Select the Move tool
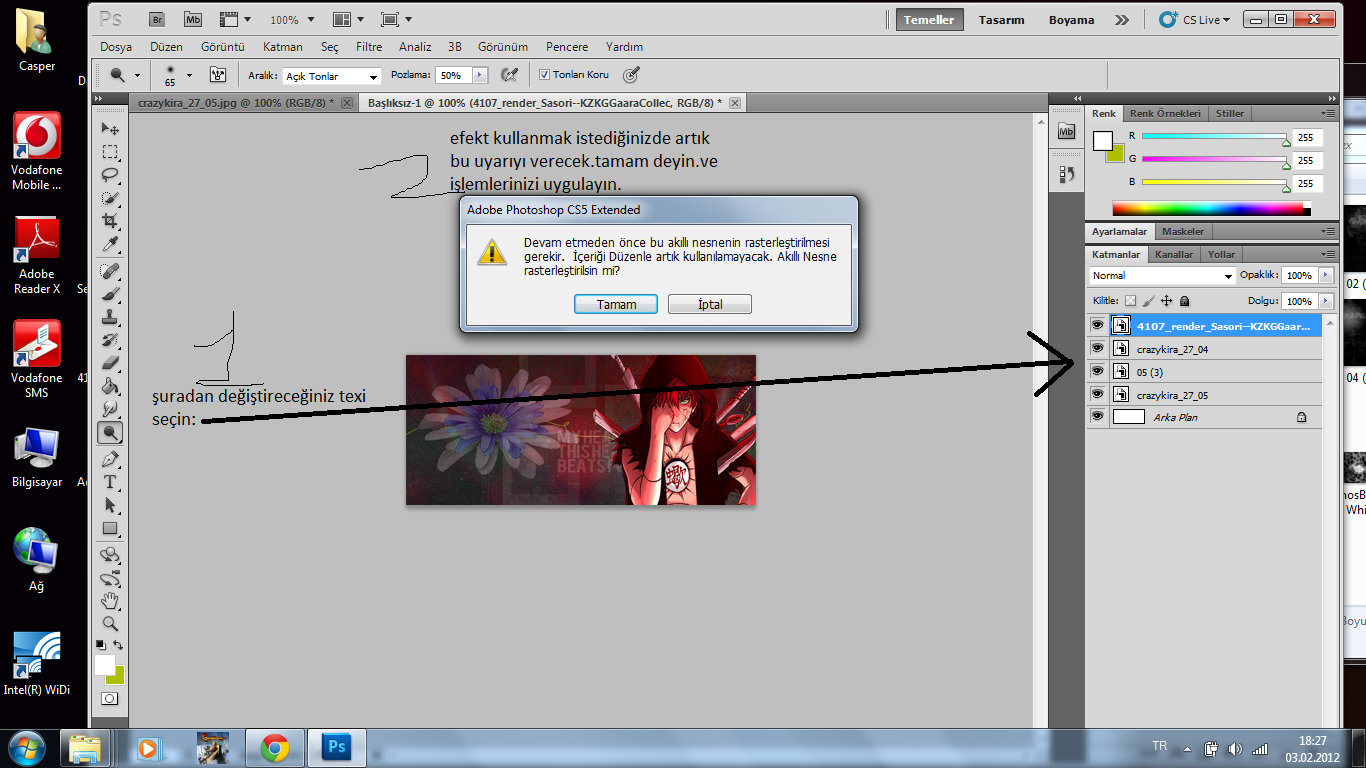 click(110, 129)
